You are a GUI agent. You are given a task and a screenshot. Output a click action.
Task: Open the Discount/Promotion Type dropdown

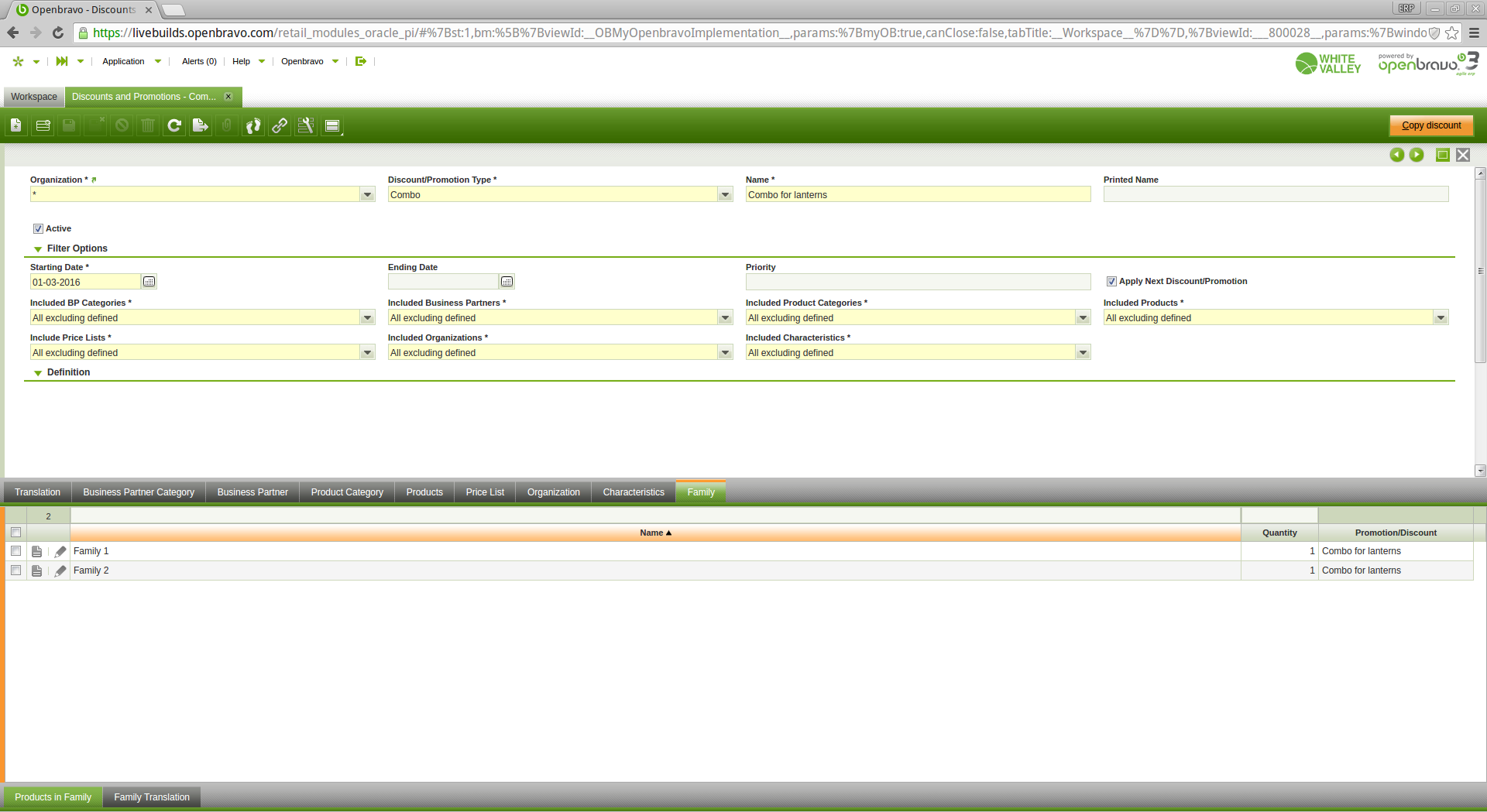click(x=725, y=194)
